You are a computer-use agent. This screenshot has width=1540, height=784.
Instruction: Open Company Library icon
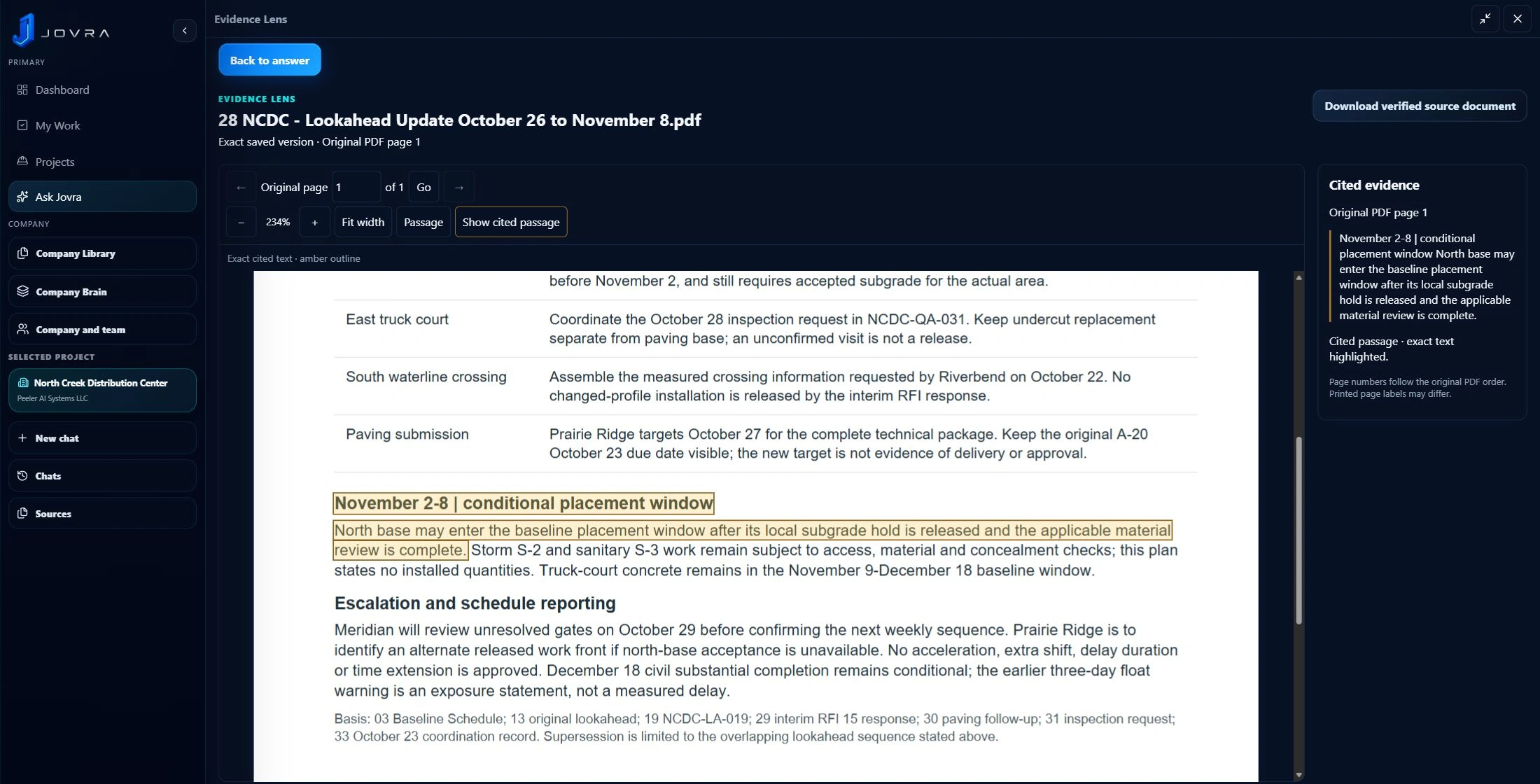[22, 253]
